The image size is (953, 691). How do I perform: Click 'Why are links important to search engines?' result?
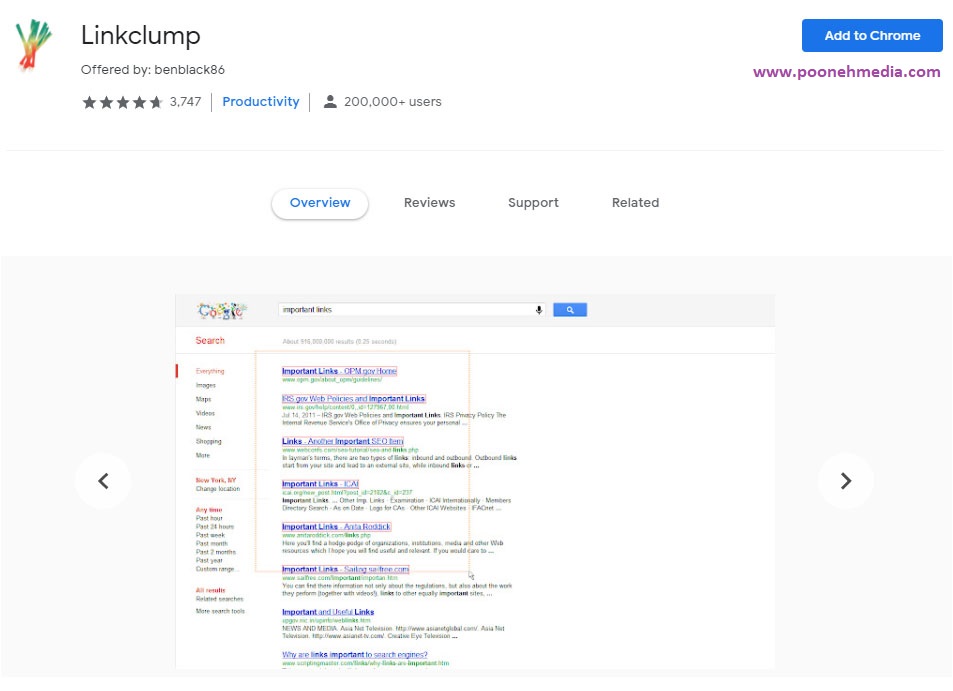tap(354, 655)
